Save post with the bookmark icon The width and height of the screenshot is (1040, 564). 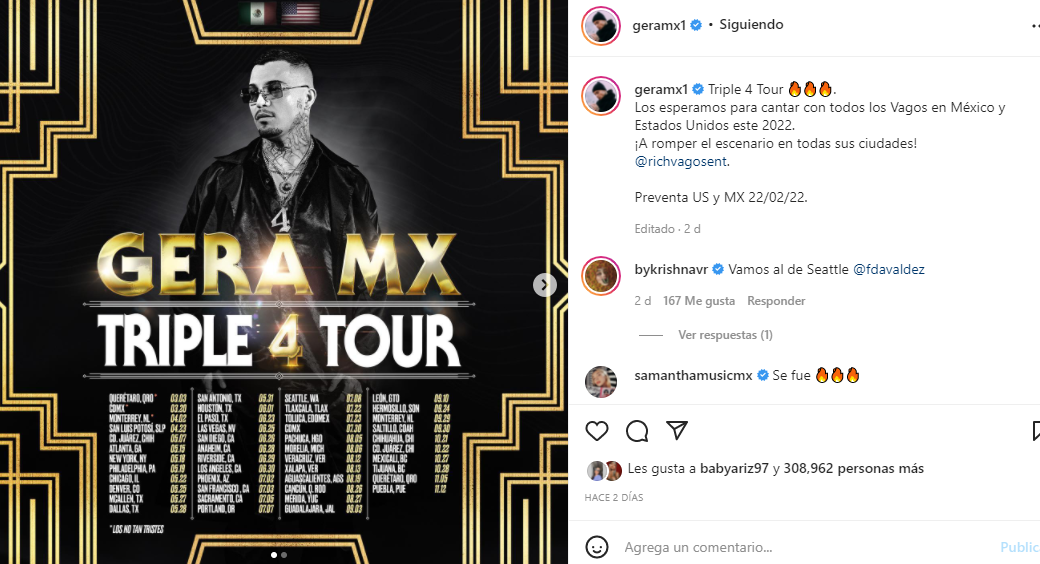coord(1036,431)
